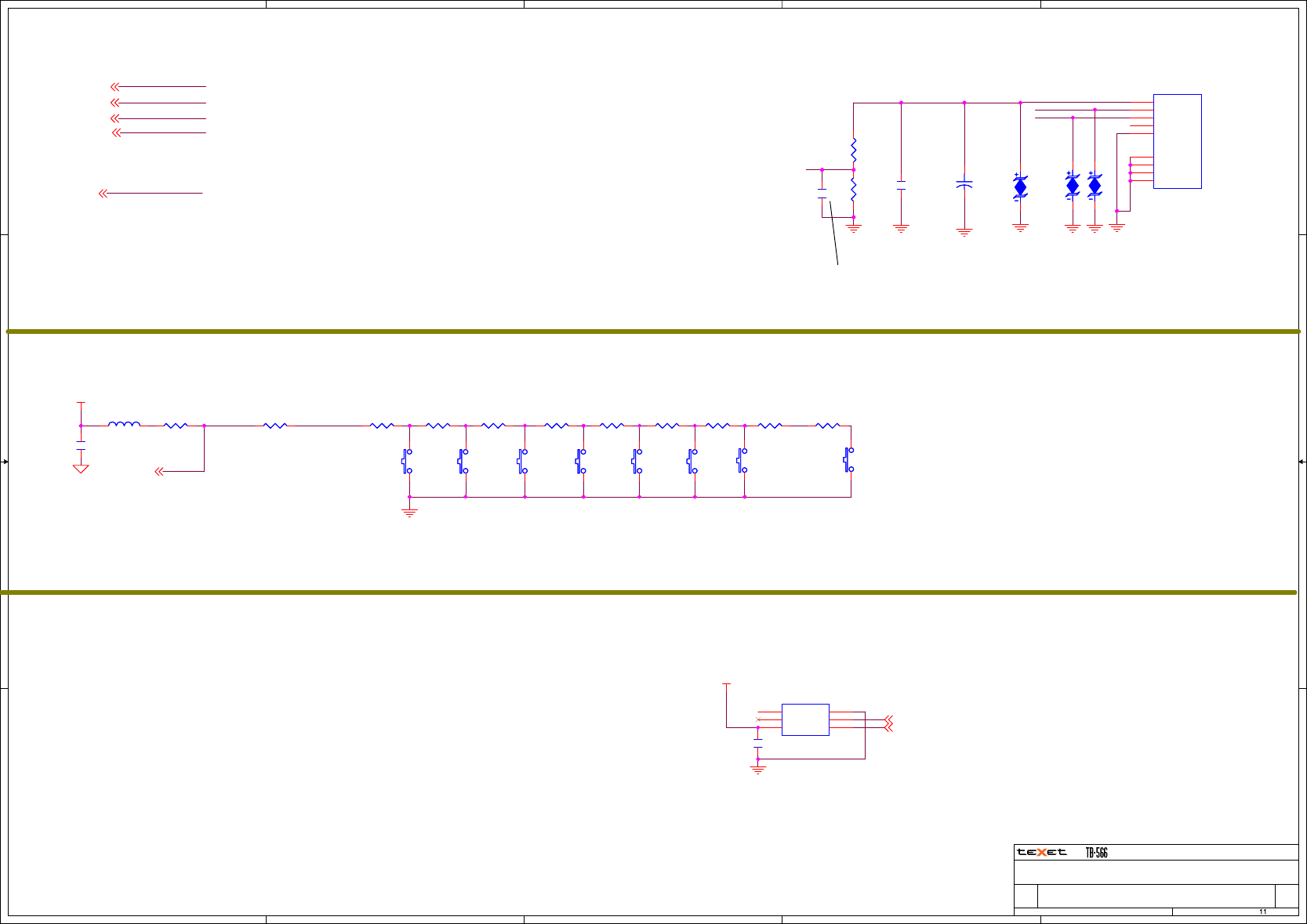The height and width of the screenshot is (924, 1307).
Task: Click the right TVS diode of the adjacent pair
Action: click(1095, 185)
